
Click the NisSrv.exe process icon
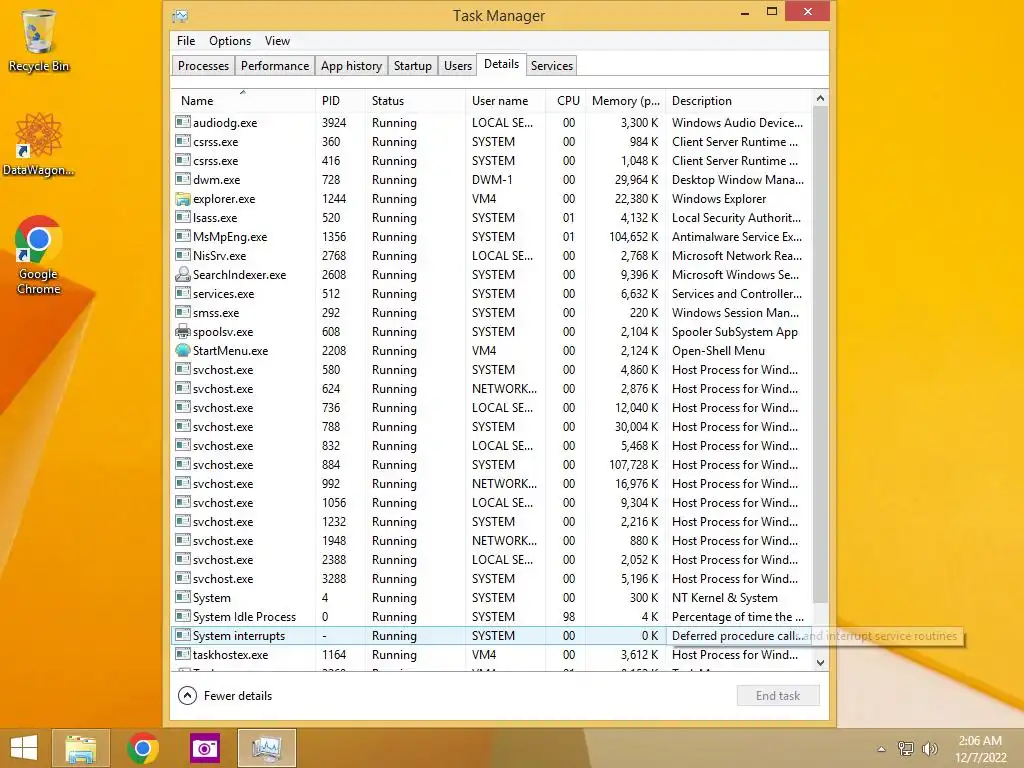(x=183, y=255)
